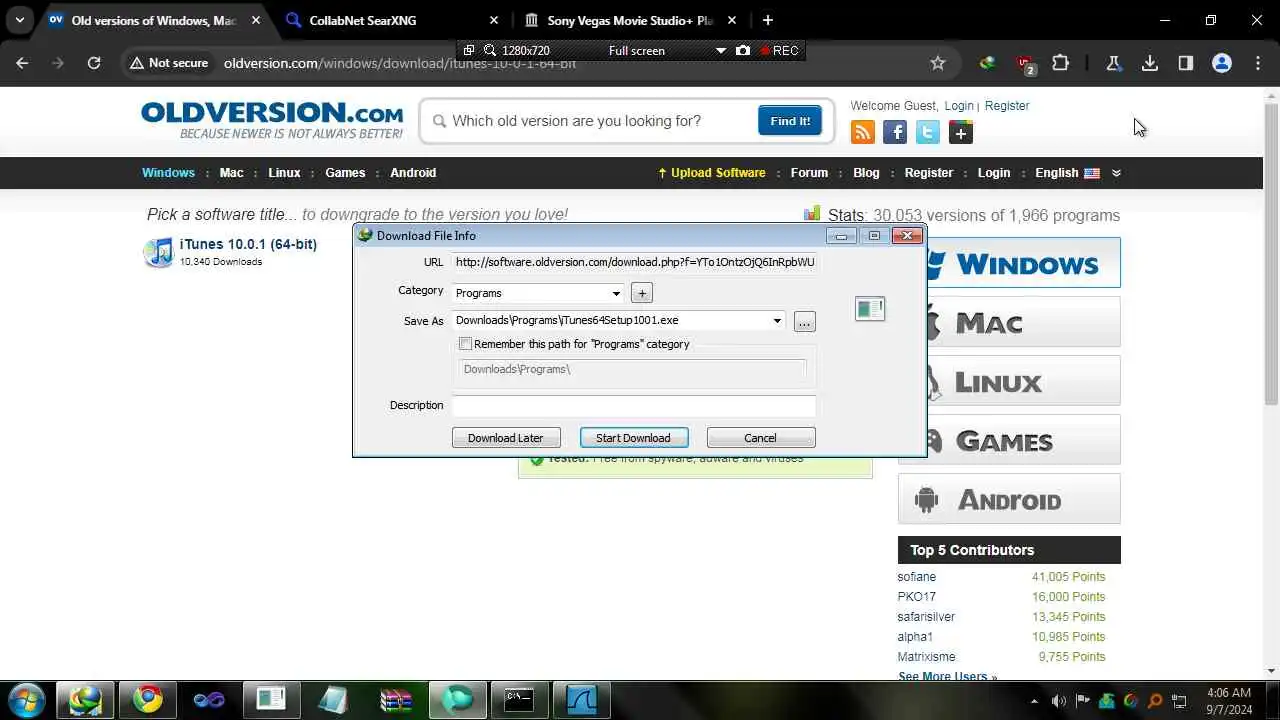Open the Upload Software link
1280x720 pixels.
(711, 173)
